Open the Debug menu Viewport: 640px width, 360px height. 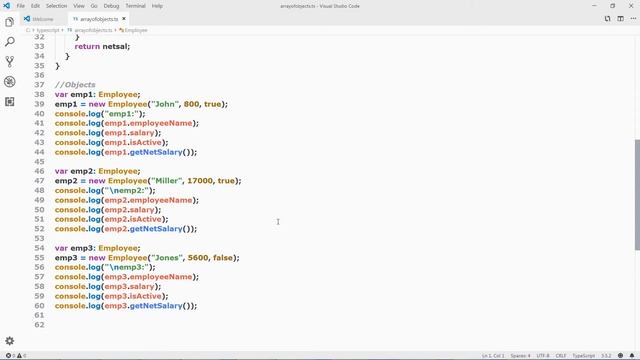111,6
